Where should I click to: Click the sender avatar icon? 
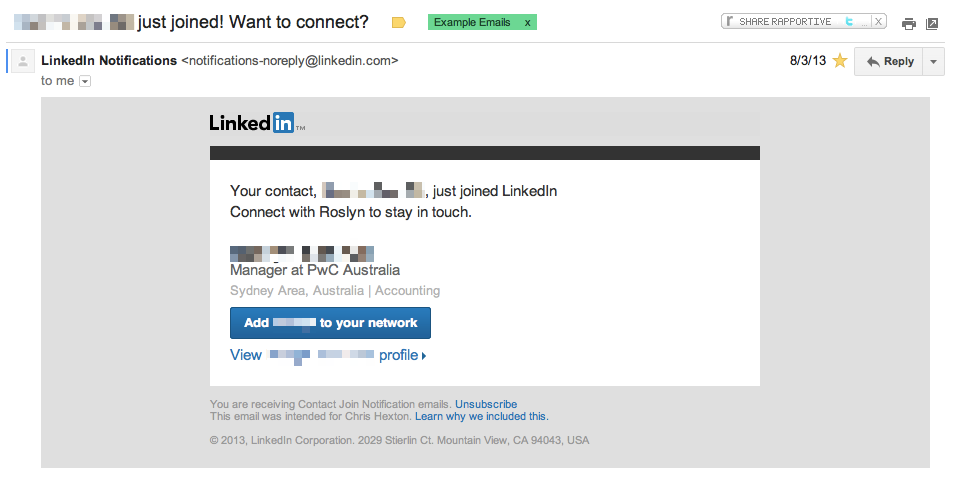(x=24, y=61)
